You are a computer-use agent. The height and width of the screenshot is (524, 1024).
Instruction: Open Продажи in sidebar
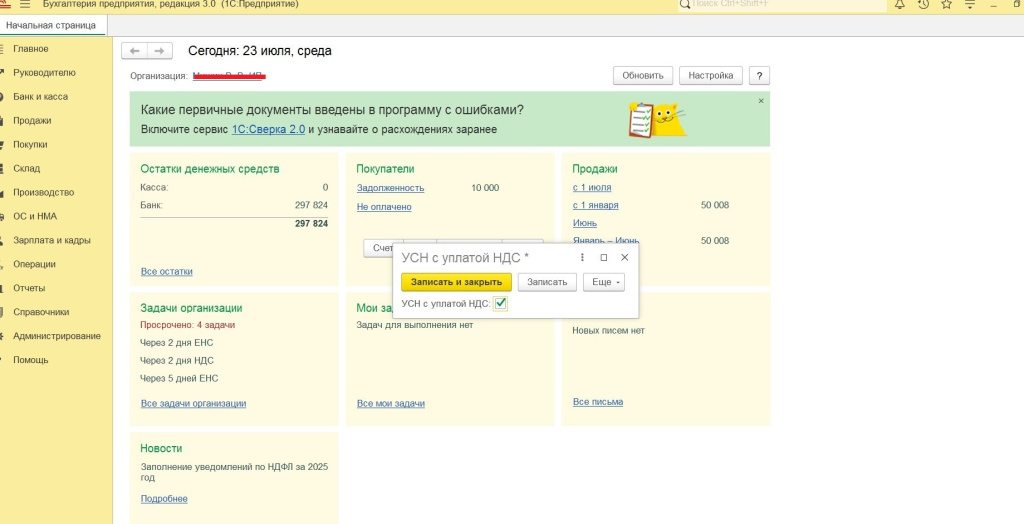(x=32, y=121)
